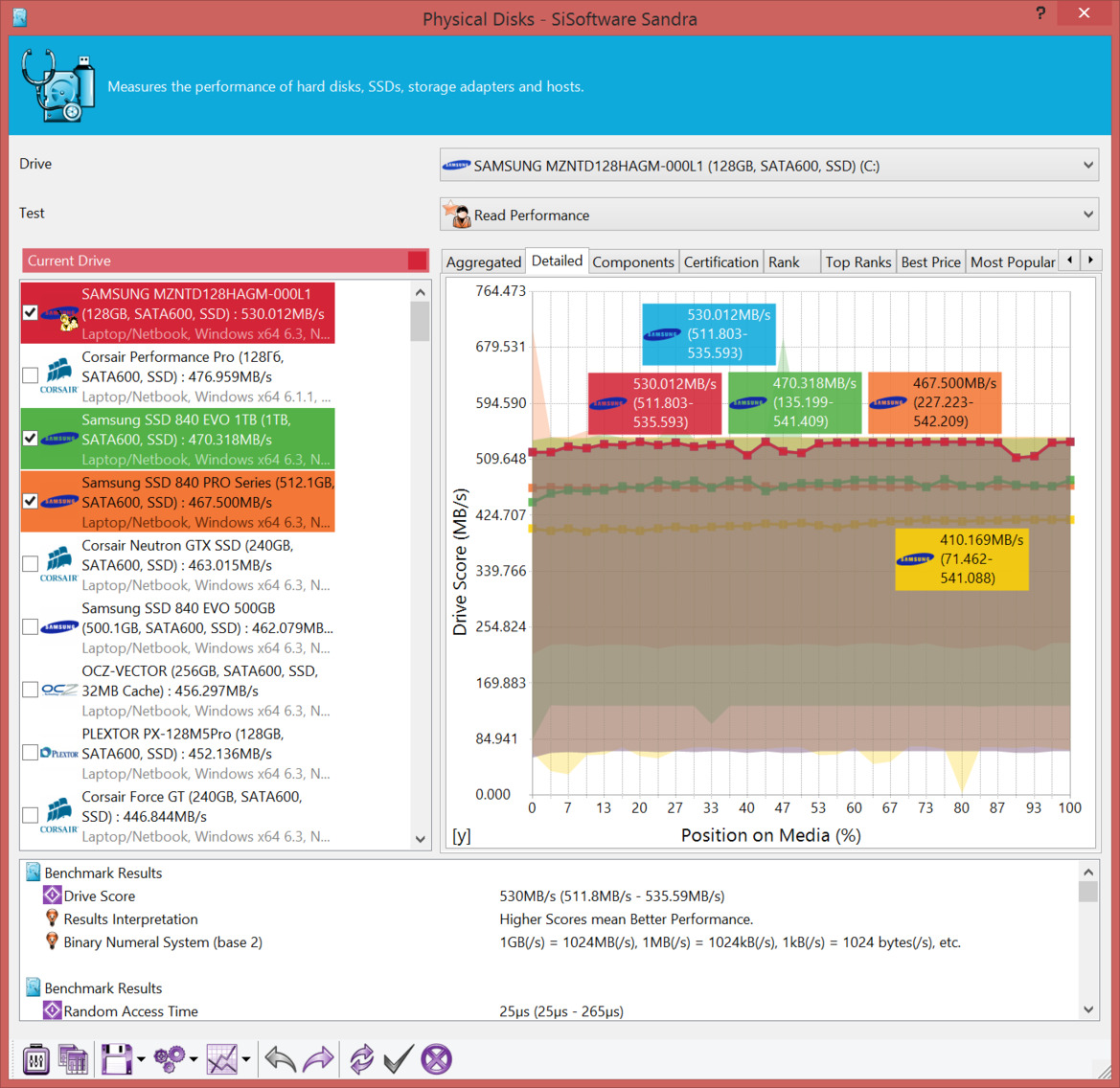Check the Corsair Performance Pro checkbox
Screen dimensions: 1120x1088
(x=30, y=375)
